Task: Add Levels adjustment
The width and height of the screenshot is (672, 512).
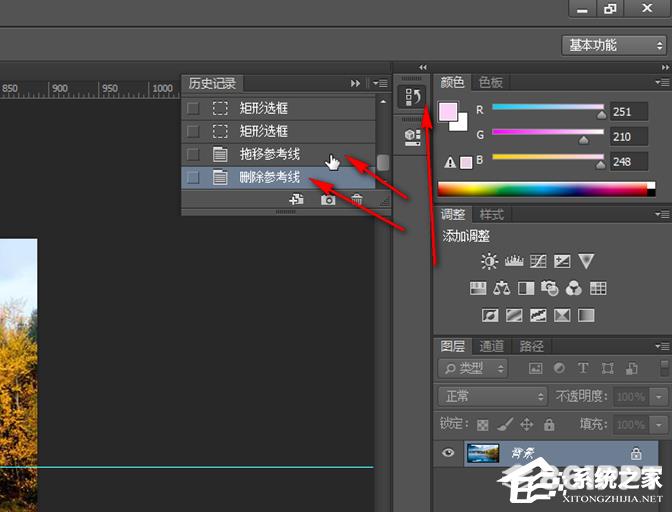Action: coord(514,261)
